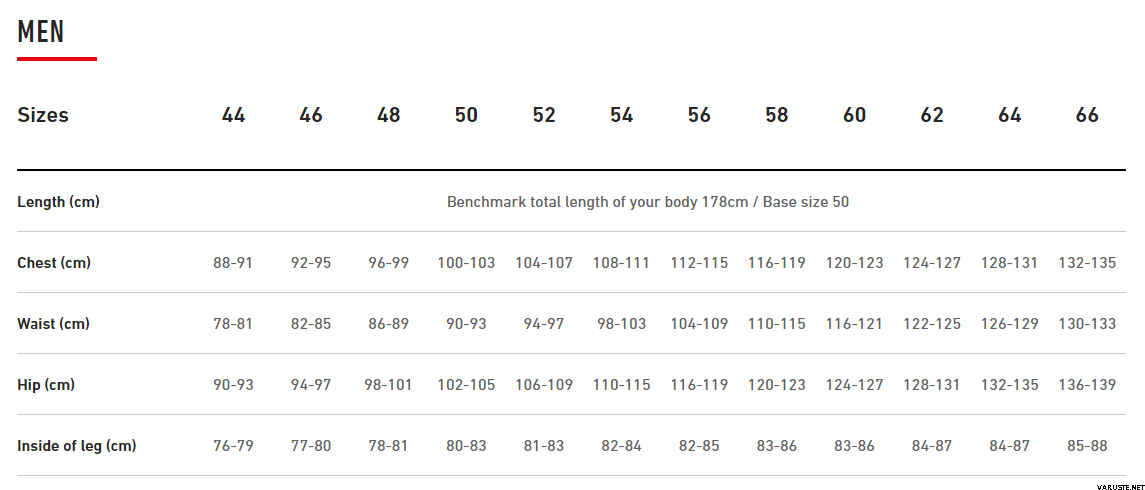This screenshot has width=1145, height=490.
Task: Select inside leg value 76-79
Action: click(x=234, y=445)
